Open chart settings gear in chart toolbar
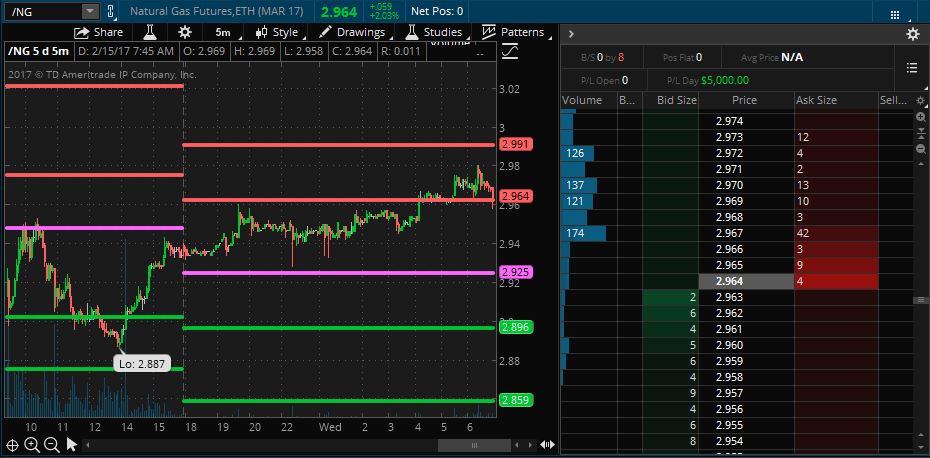The width and height of the screenshot is (930, 458). [184, 32]
